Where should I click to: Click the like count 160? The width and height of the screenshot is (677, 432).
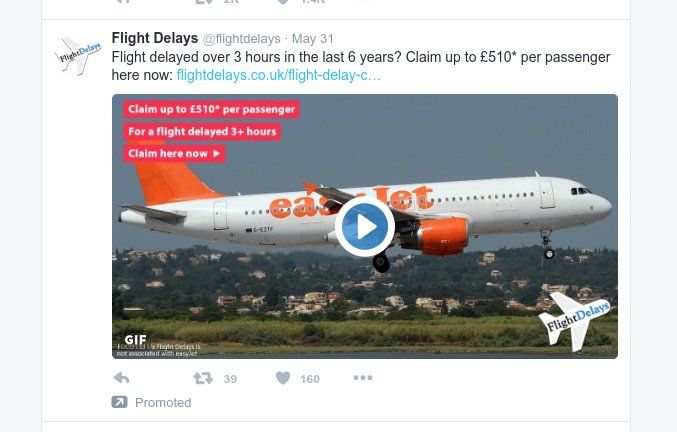coord(310,379)
